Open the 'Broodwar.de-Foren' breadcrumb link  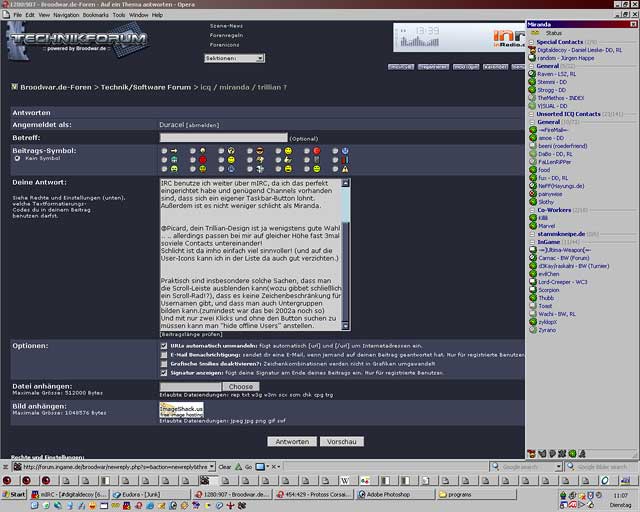[x=56, y=87]
